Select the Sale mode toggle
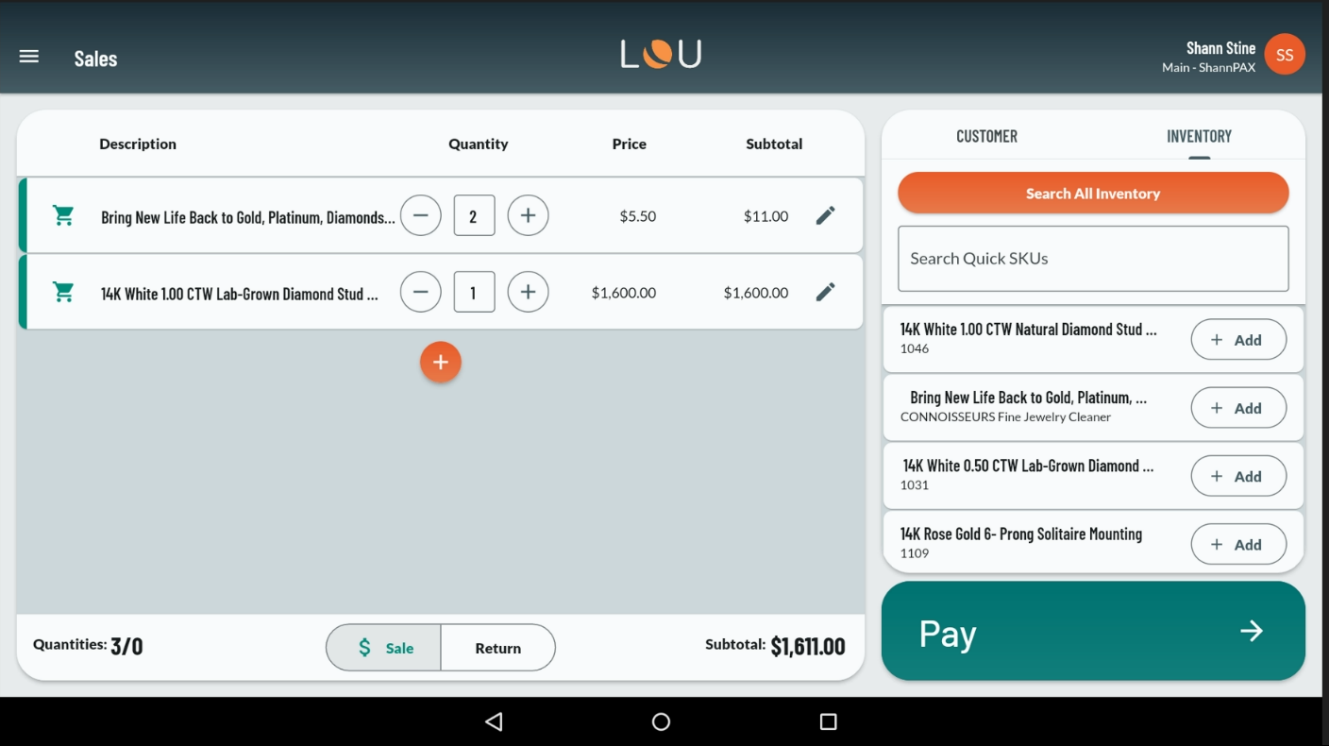This screenshot has height=746, width=1329. coord(385,648)
